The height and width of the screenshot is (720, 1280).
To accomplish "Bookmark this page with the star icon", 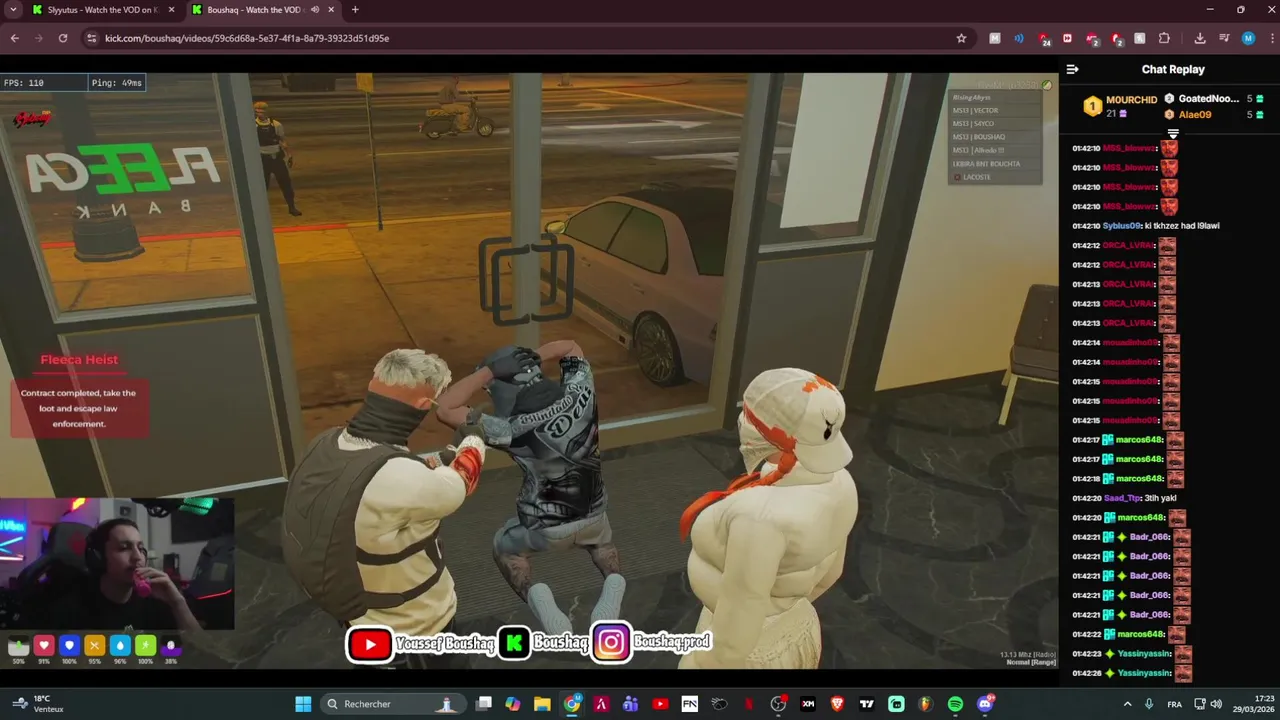I will point(961,38).
